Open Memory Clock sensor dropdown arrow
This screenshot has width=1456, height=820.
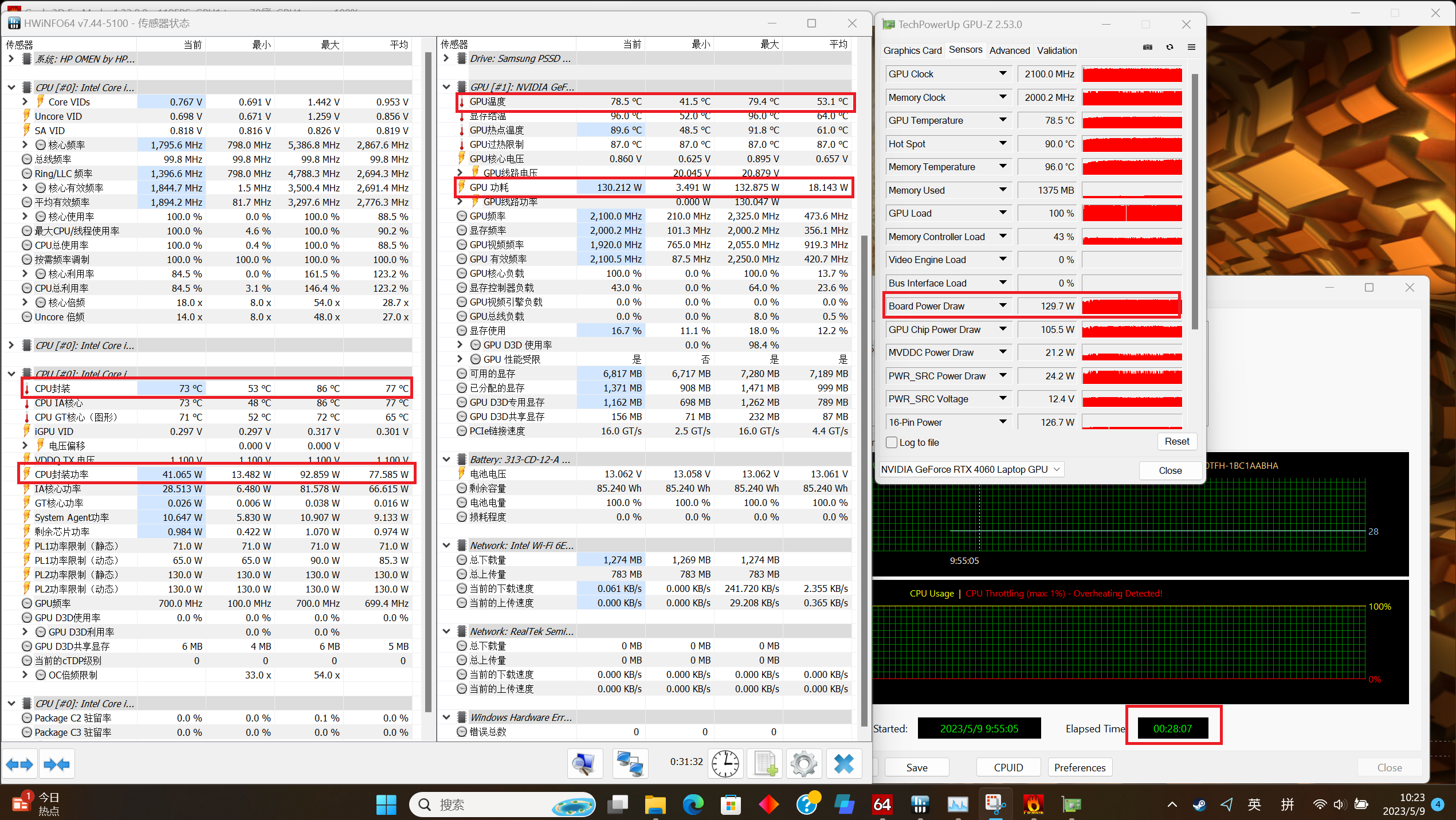1002,97
